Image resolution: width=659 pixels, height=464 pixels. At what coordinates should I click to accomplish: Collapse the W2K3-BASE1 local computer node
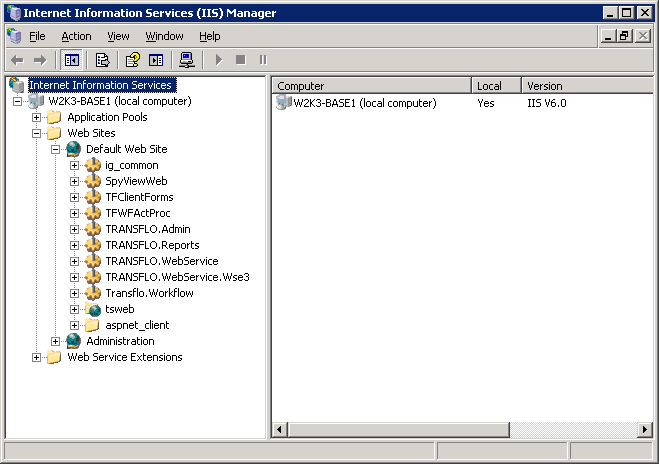[x=17, y=101]
